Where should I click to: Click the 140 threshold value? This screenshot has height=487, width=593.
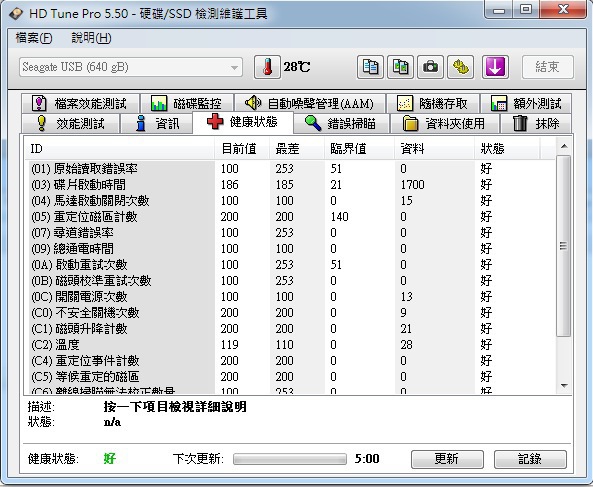[x=339, y=217]
